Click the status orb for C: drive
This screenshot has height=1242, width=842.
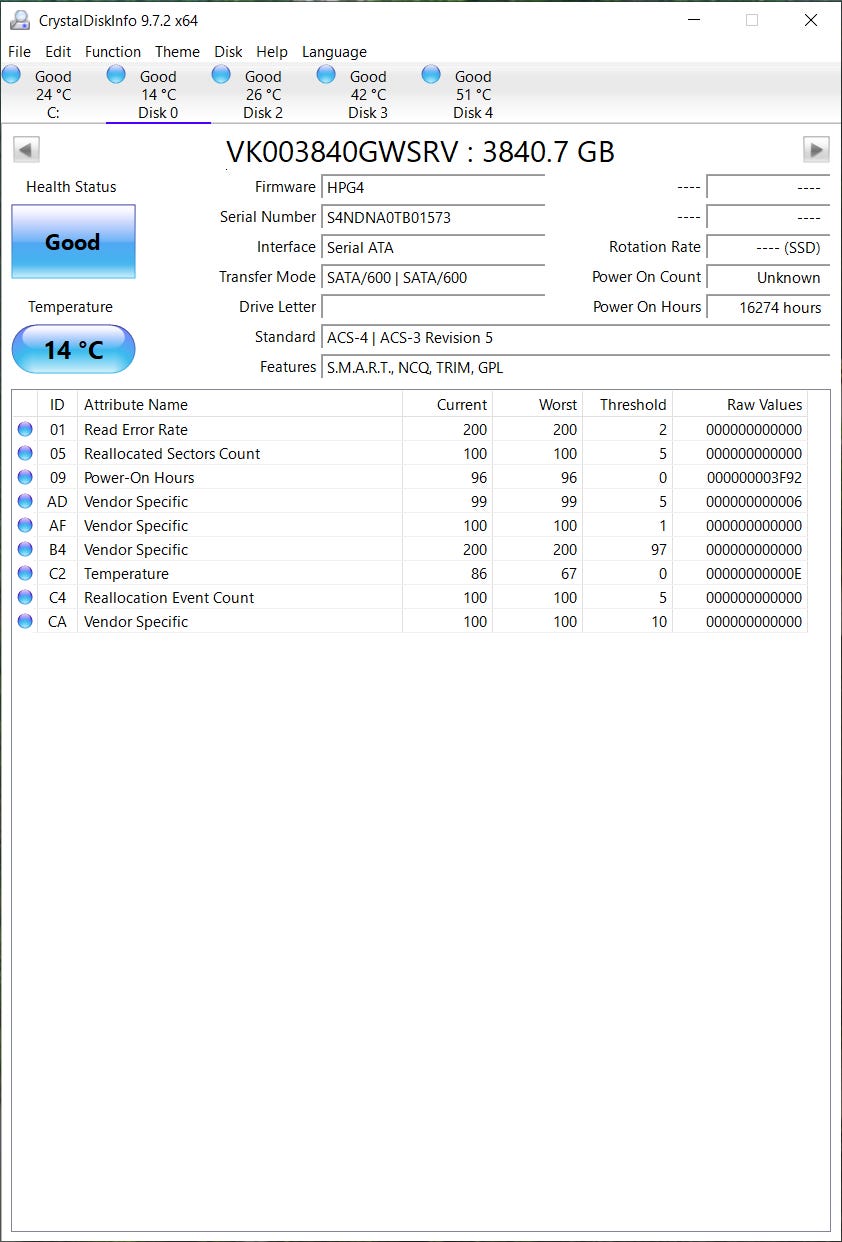coord(11,74)
